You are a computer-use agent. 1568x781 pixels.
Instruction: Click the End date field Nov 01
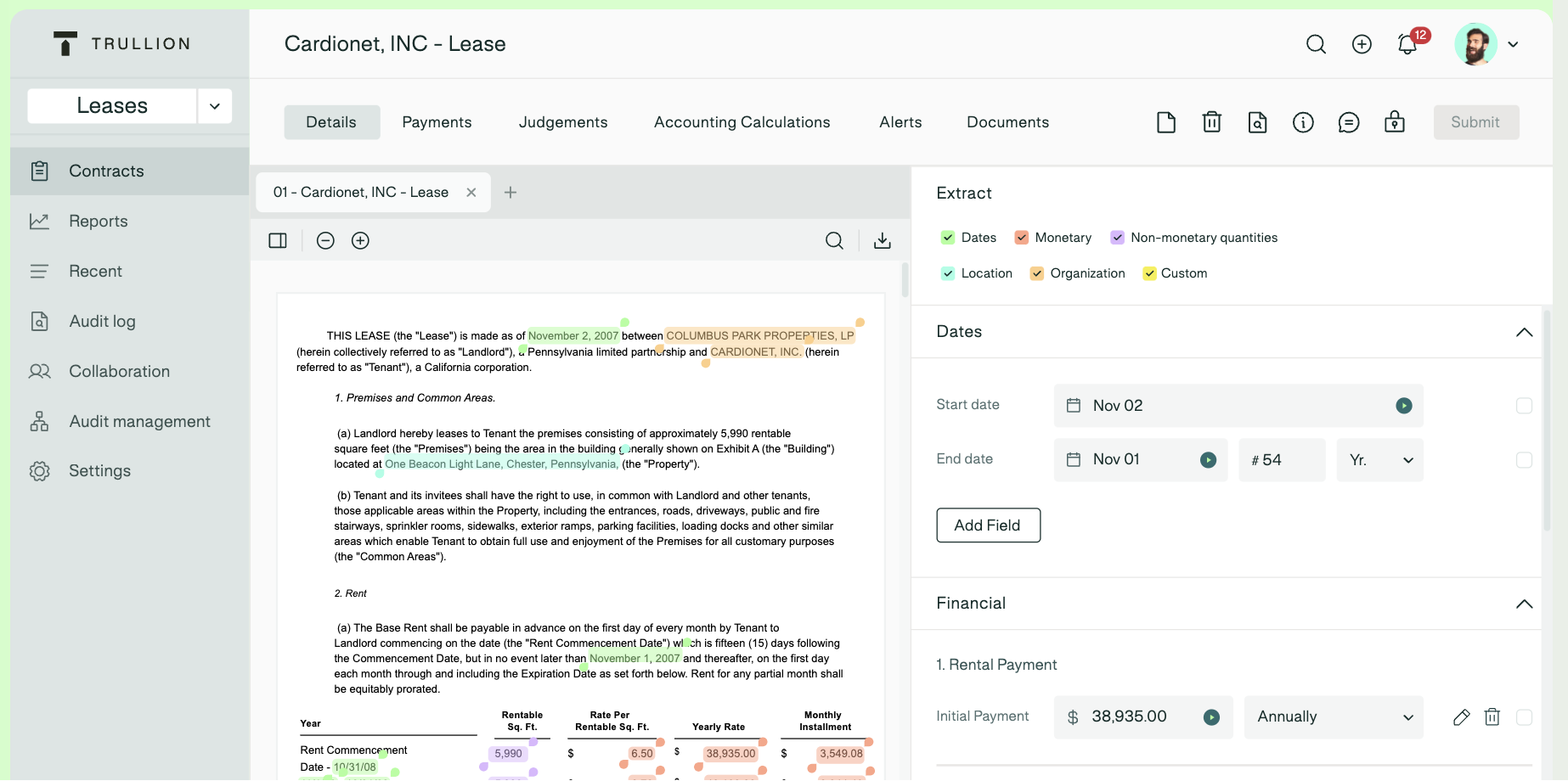[1141, 460]
